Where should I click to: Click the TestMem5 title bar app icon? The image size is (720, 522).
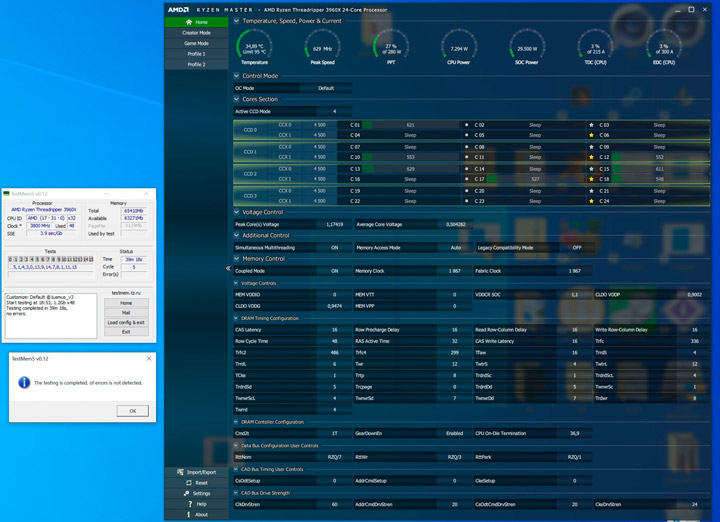(x=6, y=194)
